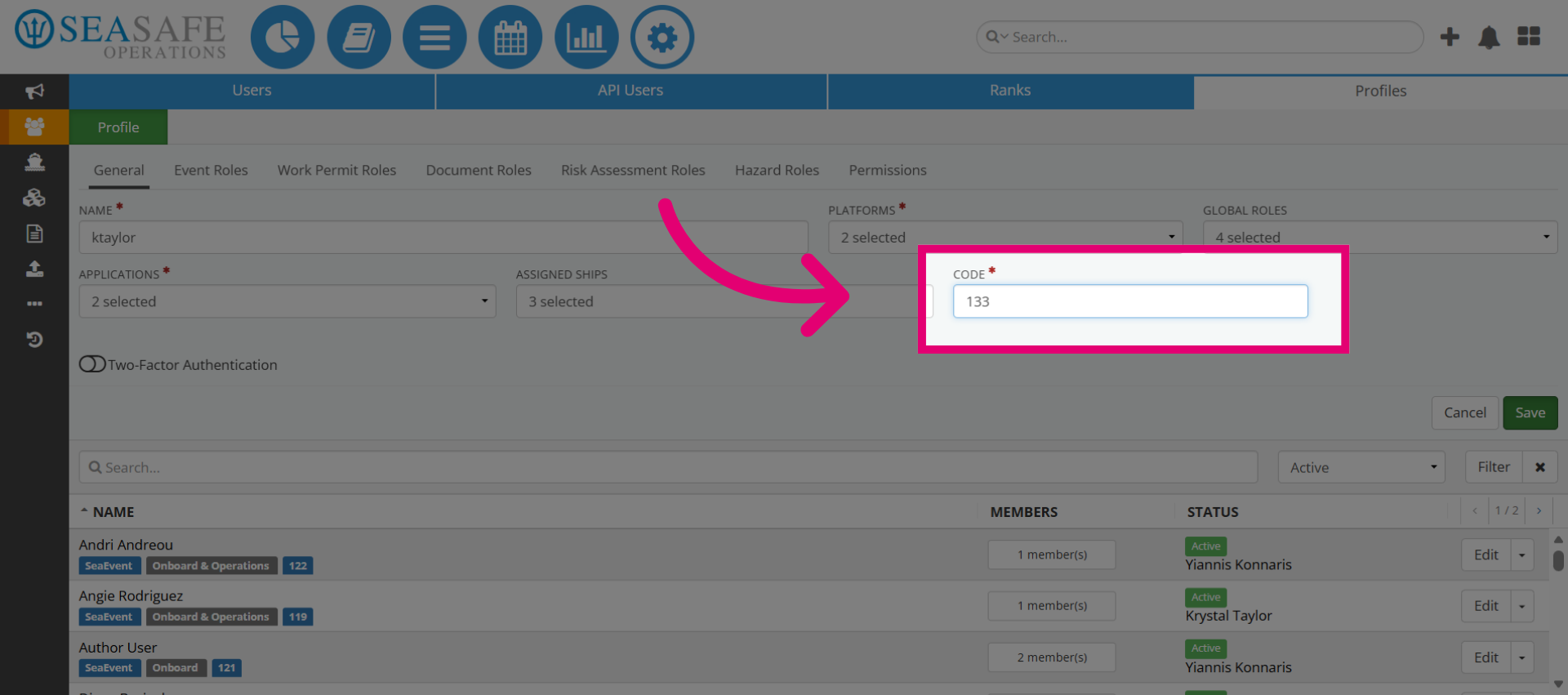Open the cubes sidebar icon

point(34,198)
